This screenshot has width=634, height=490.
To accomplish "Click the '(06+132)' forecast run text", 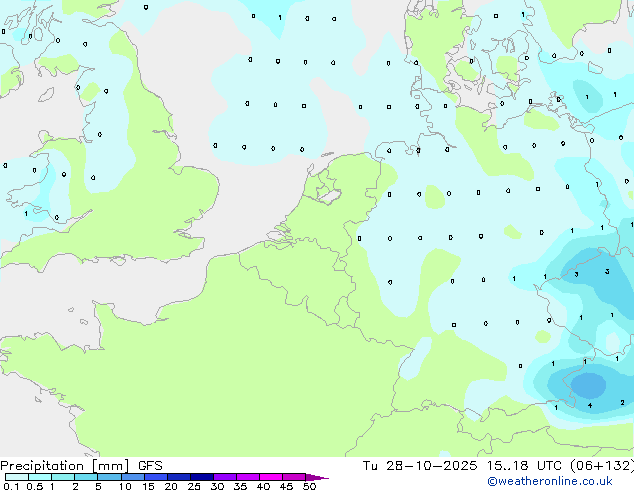I will [602, 466].
